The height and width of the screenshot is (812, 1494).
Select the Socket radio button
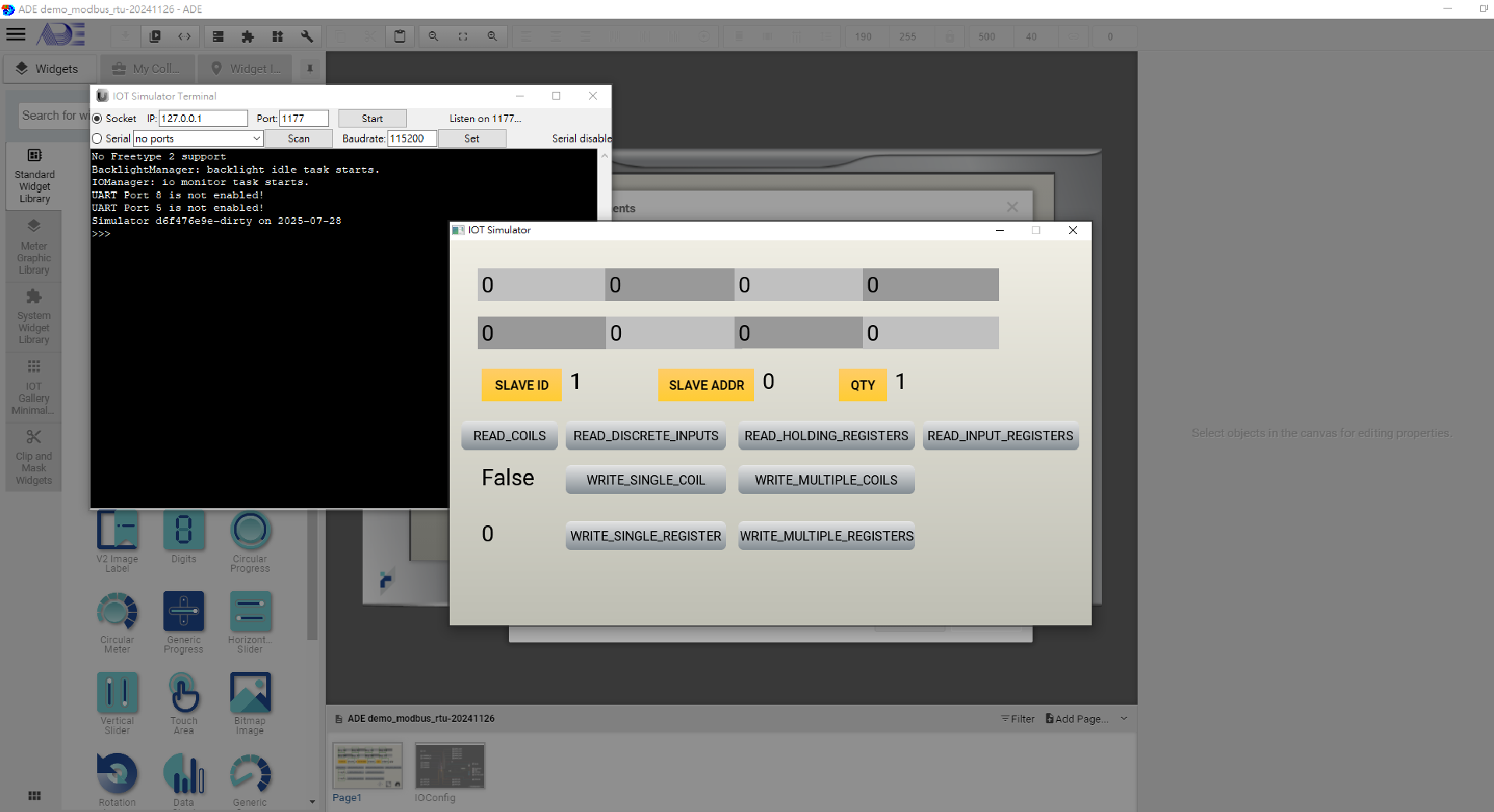click(97, 118)
